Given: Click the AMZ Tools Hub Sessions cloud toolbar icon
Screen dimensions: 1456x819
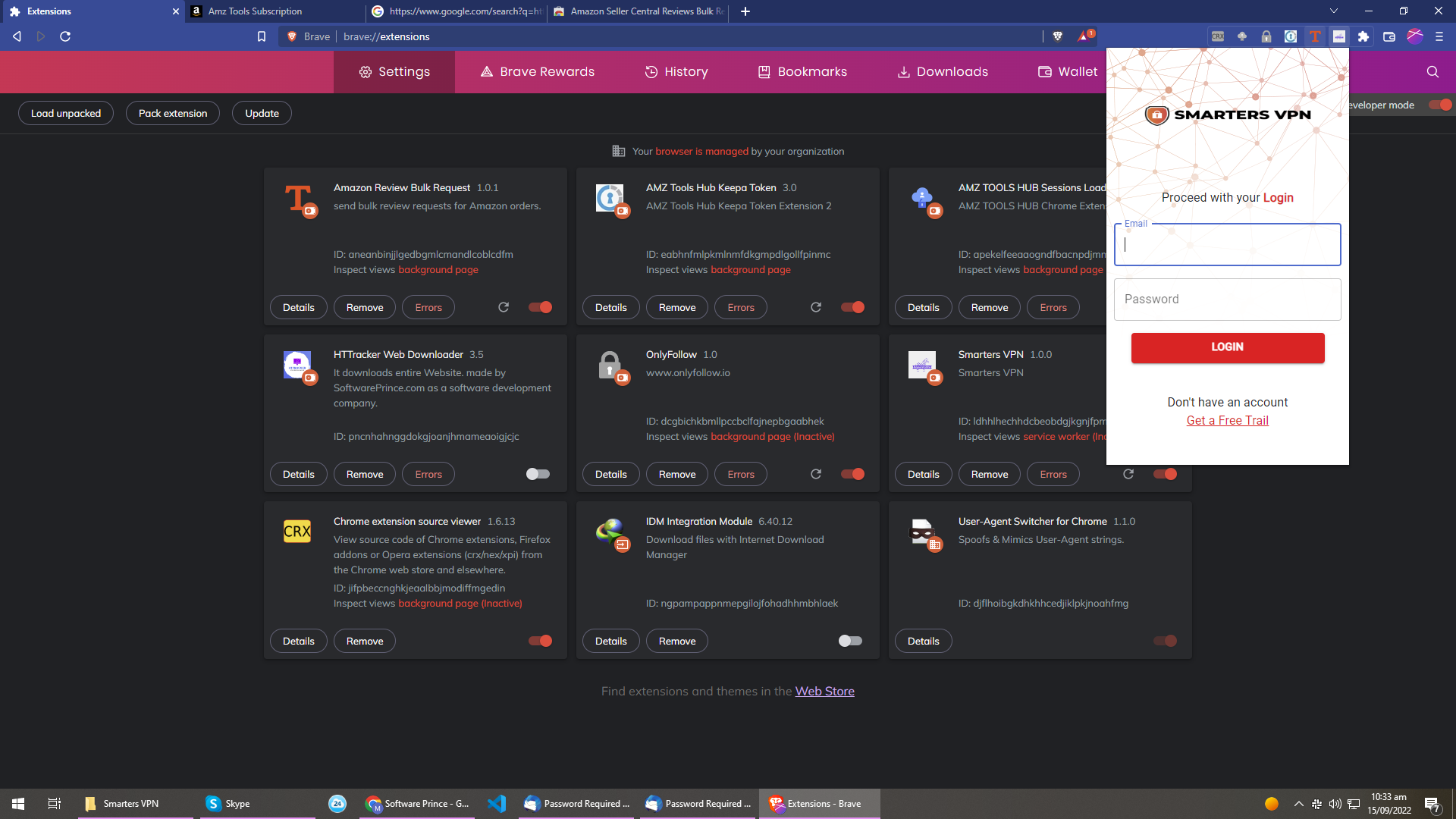Looking at the screenshot, I should pyautogui.click(x=1242, y=36).
